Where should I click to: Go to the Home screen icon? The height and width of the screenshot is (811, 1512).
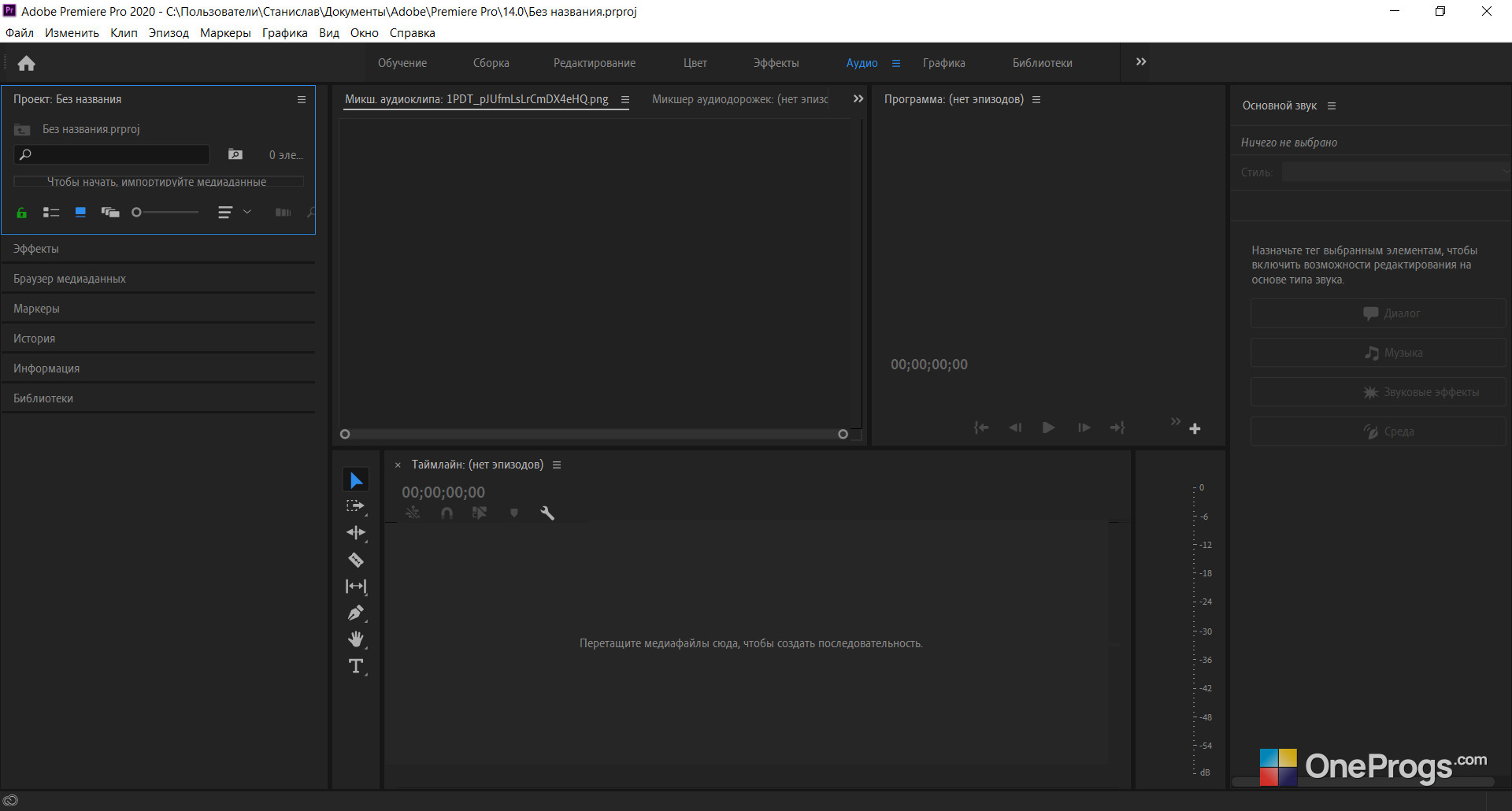pyautogui.click(x=26, y=63)
